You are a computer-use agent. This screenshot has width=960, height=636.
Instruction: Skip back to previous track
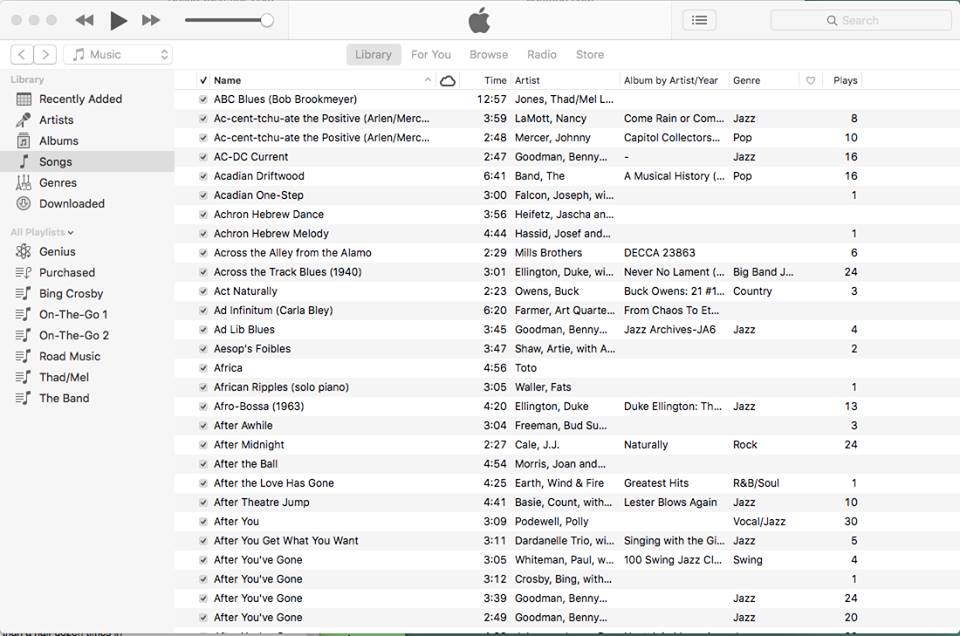coord(84,21)
